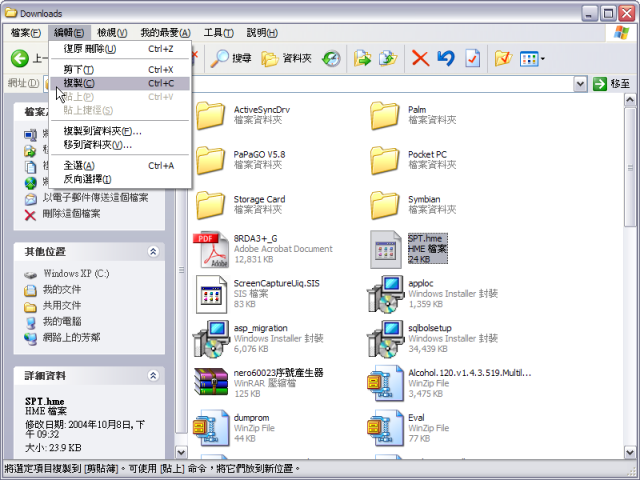Select the apploc installer icon
The image size is (640, 480).
pyautogui.click(x=385, y=294)
